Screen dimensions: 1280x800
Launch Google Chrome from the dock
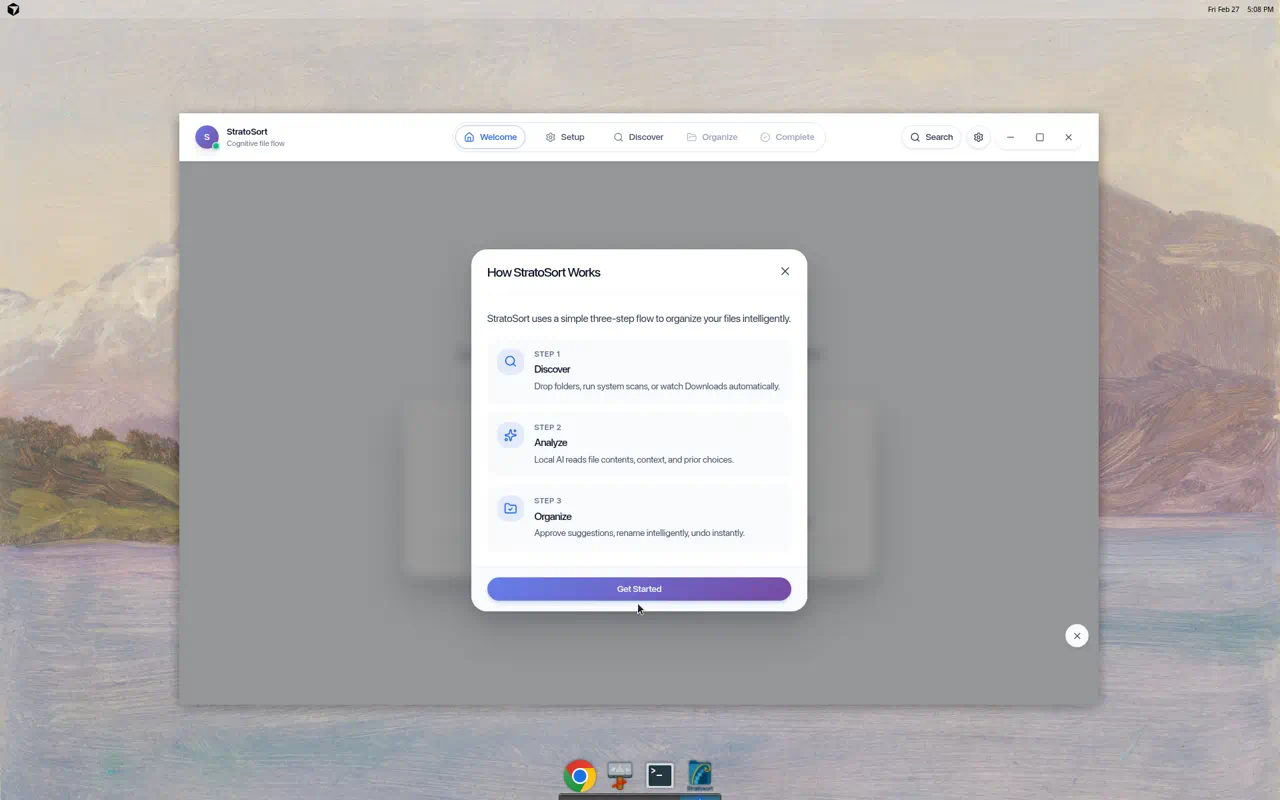pos(579,775)
